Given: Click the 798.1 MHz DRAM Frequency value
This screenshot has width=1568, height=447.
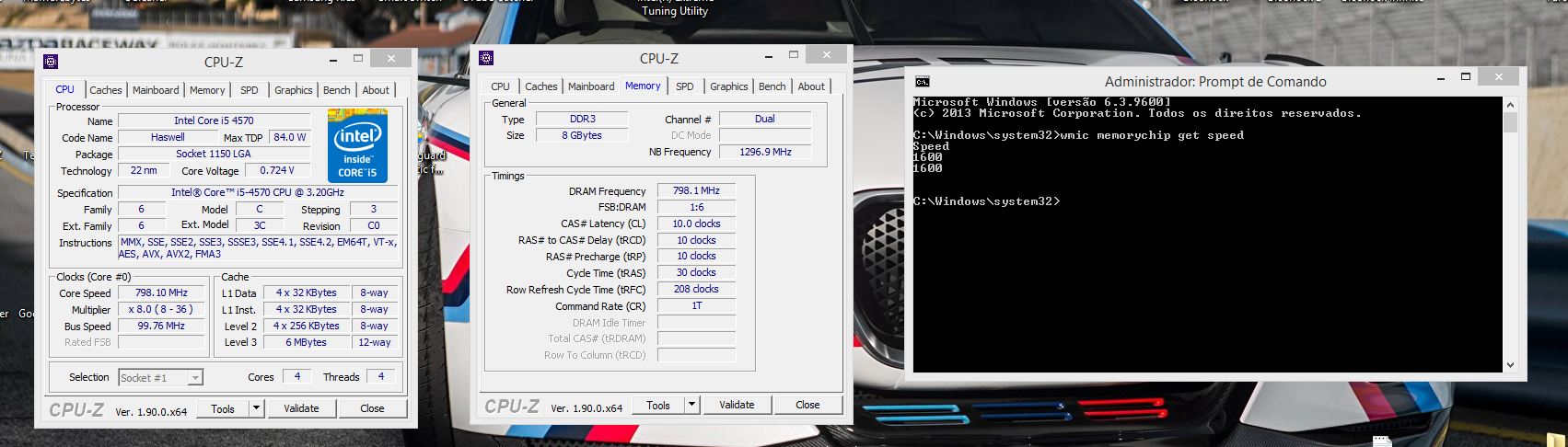Looking at the screenshot, I should pyautogui.click(x=696, y=190).
